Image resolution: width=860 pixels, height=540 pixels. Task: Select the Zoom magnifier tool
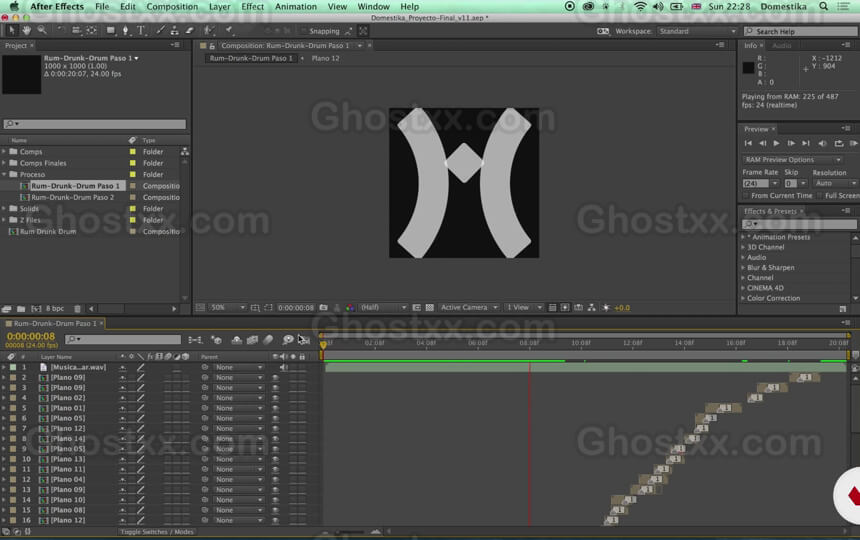pos(42,31)
